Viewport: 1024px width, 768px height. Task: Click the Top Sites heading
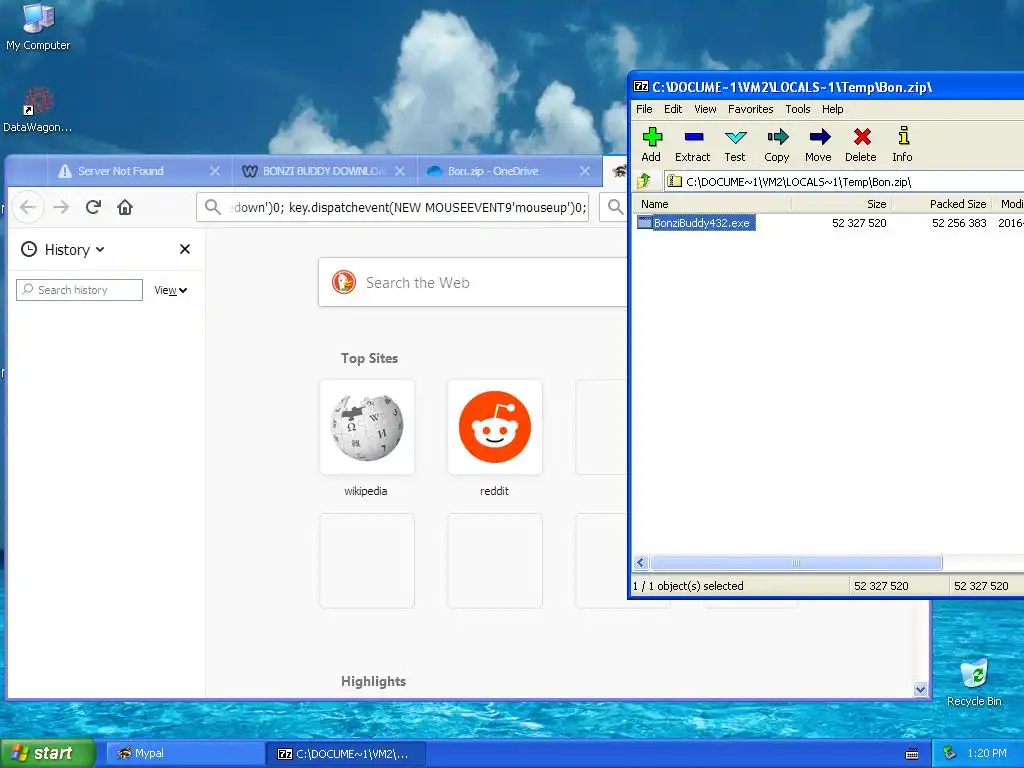click(x=369, y=358)
